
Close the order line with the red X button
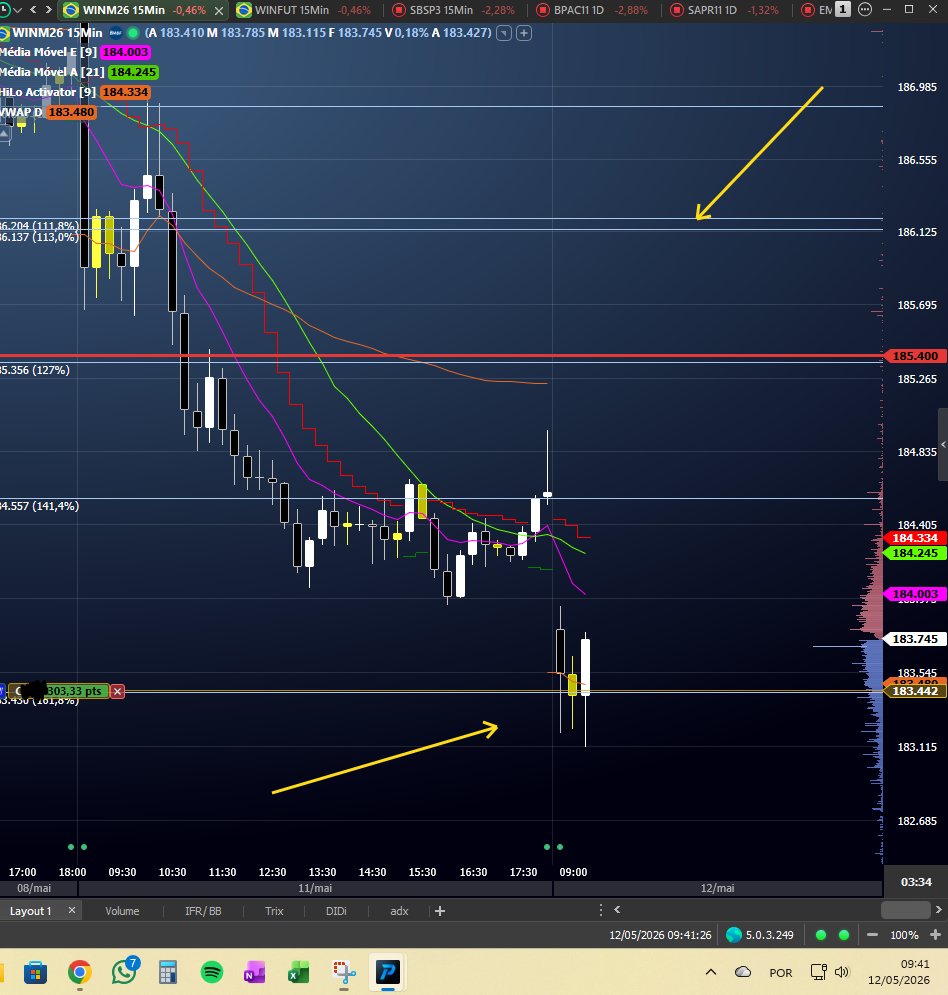117,691
